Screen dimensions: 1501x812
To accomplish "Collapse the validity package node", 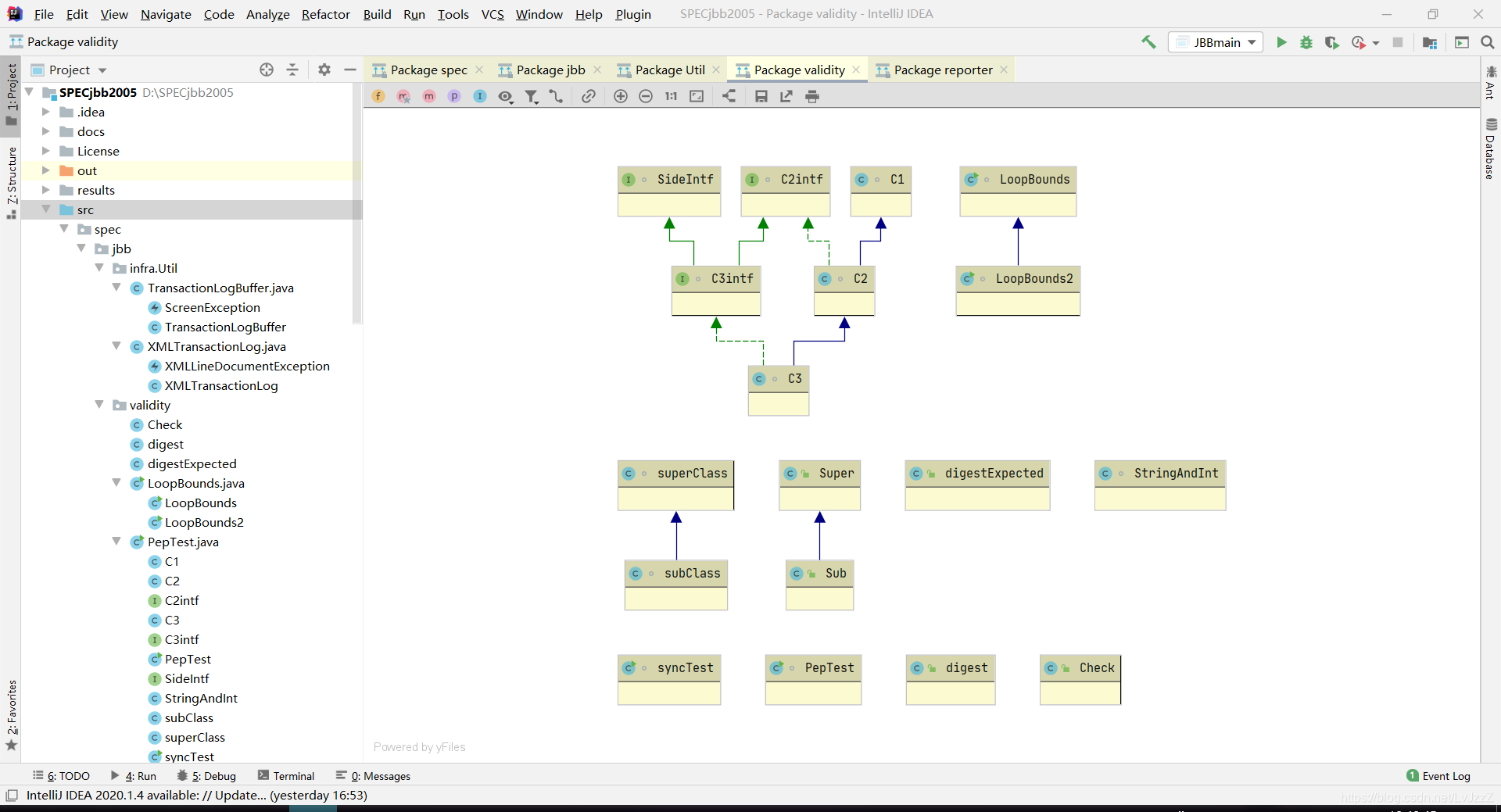I will [99, 405].
